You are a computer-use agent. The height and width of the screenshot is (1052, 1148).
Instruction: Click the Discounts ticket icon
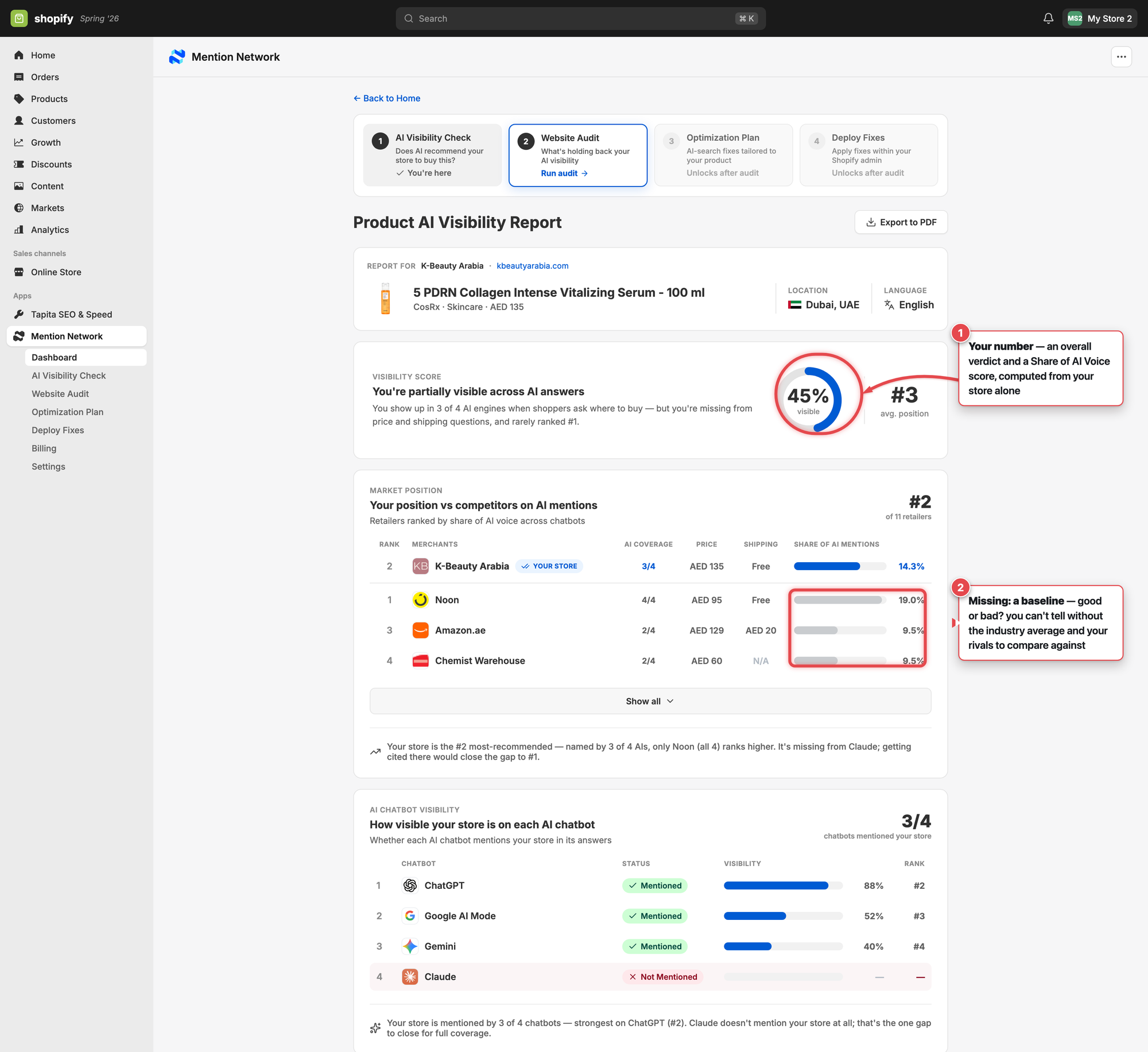[x=19, y=164]
